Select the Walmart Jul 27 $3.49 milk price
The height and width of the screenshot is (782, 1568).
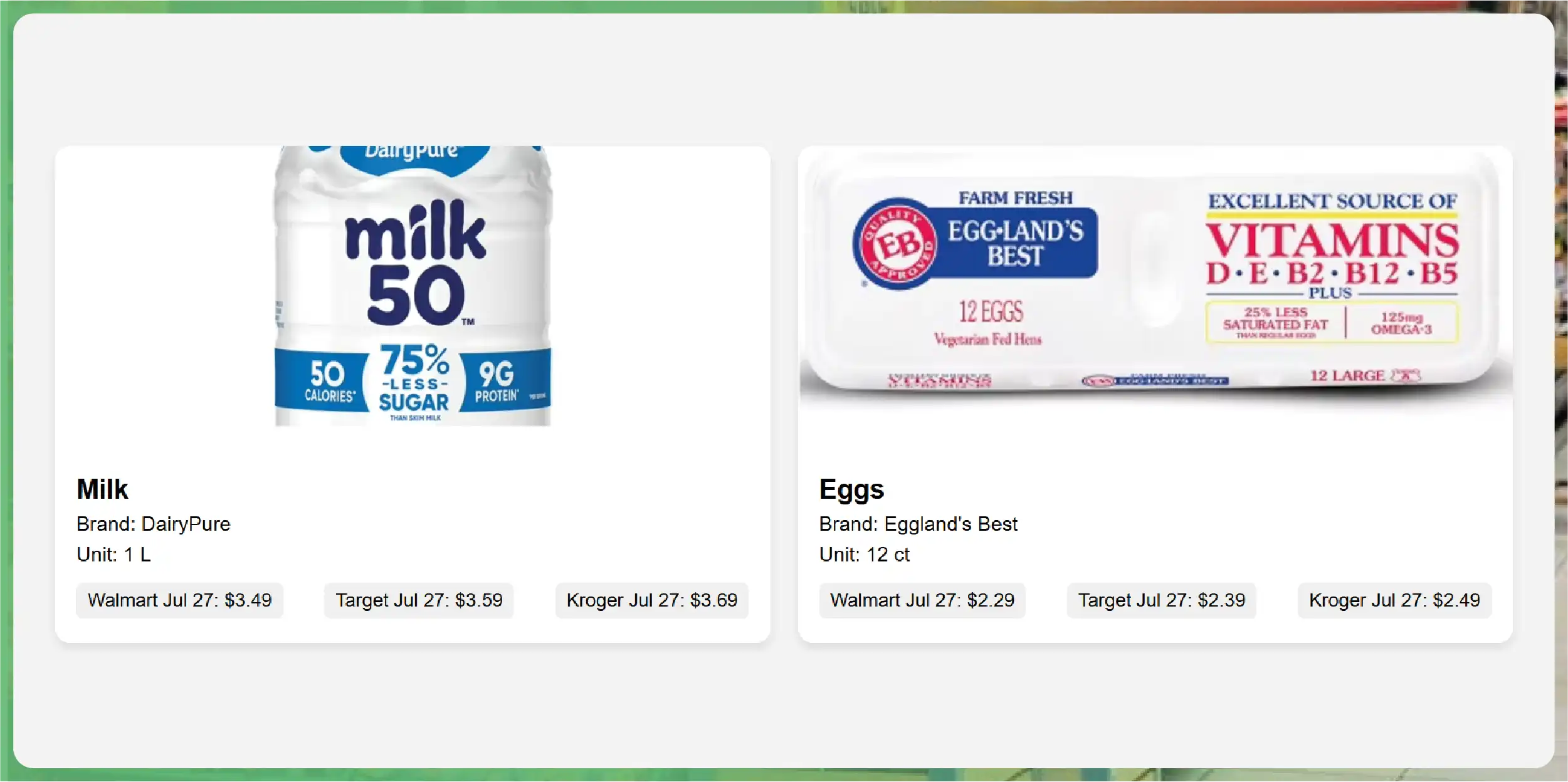point(179,600)
